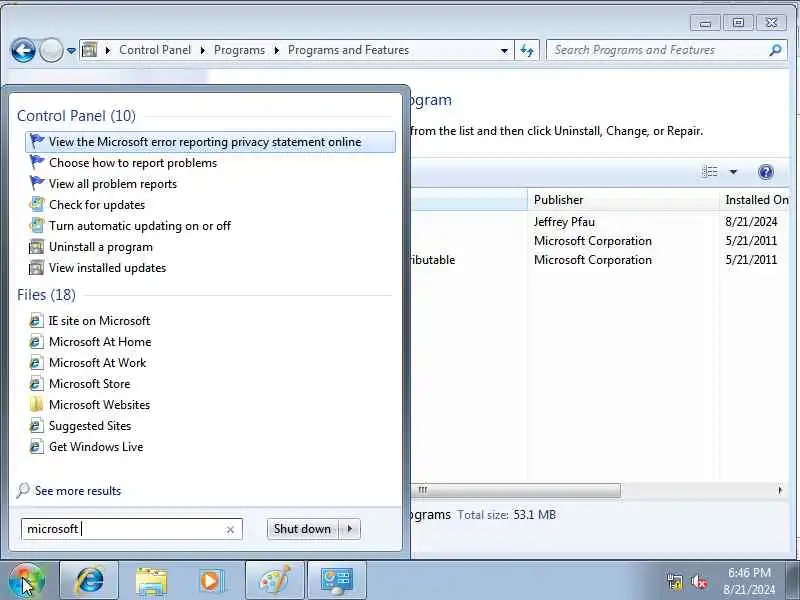Open Microsoft At Work file

click(x=97, y=363)
